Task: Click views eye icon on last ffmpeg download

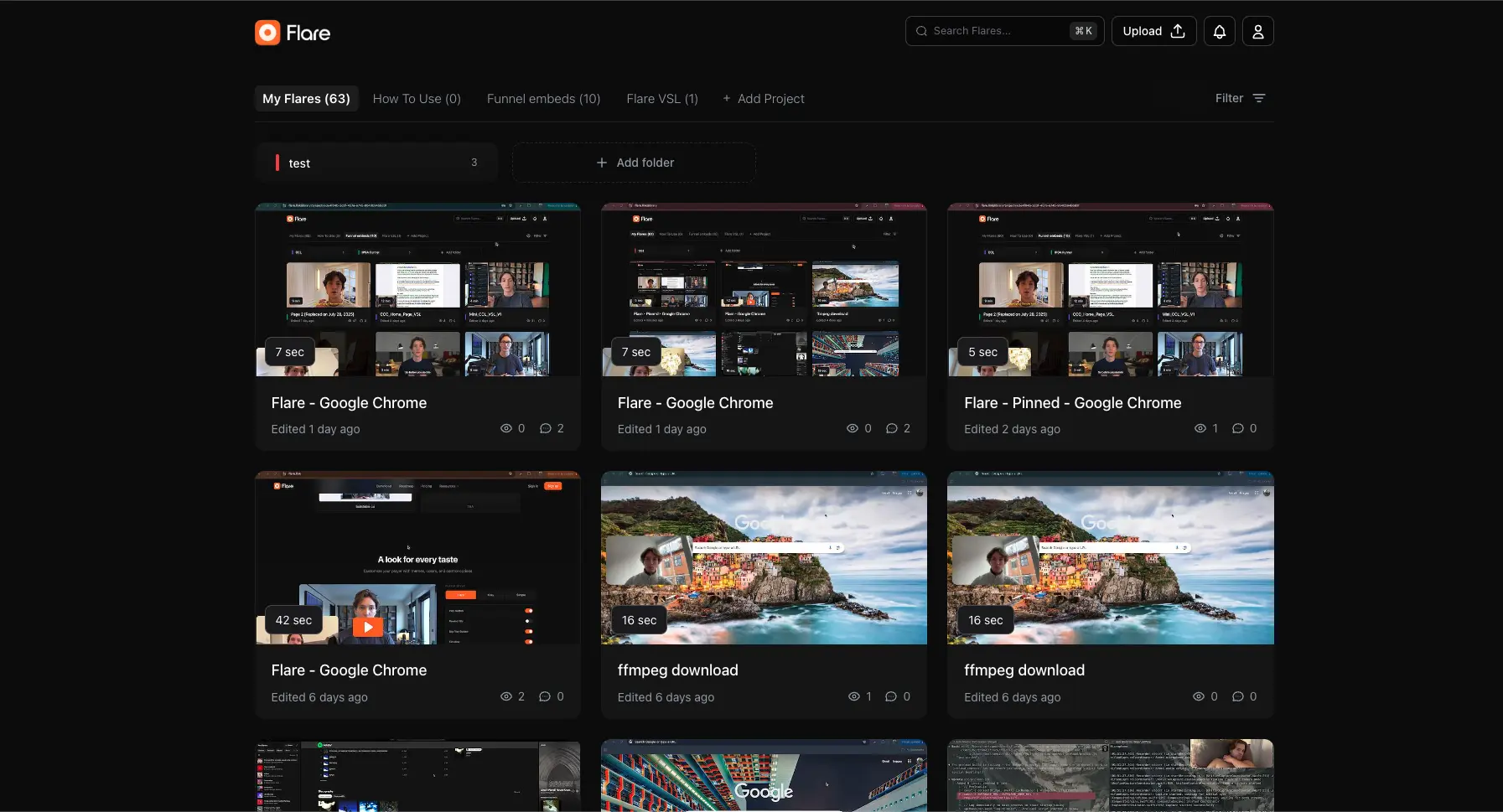Action: coord(1199,696)
